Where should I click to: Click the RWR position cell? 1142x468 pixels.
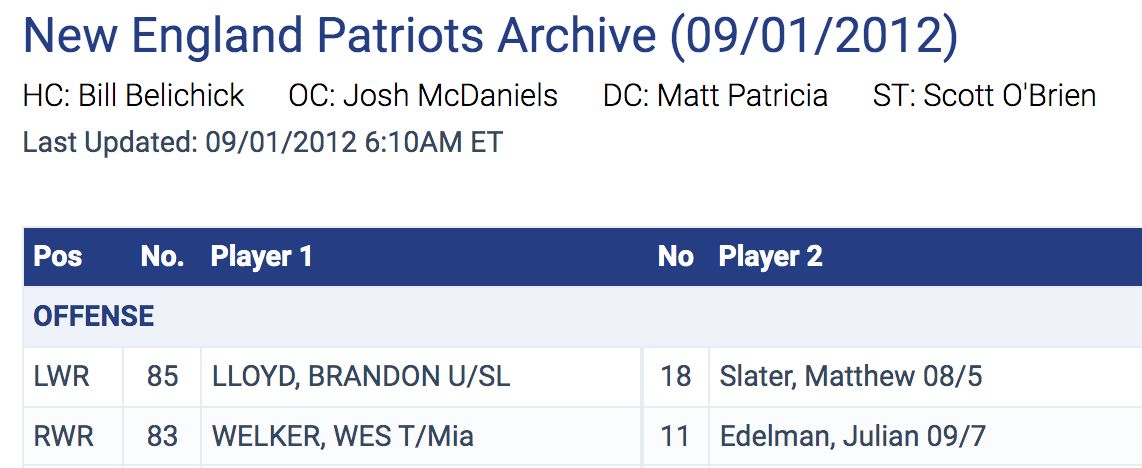pyautogui.click(x=62, y=437)
